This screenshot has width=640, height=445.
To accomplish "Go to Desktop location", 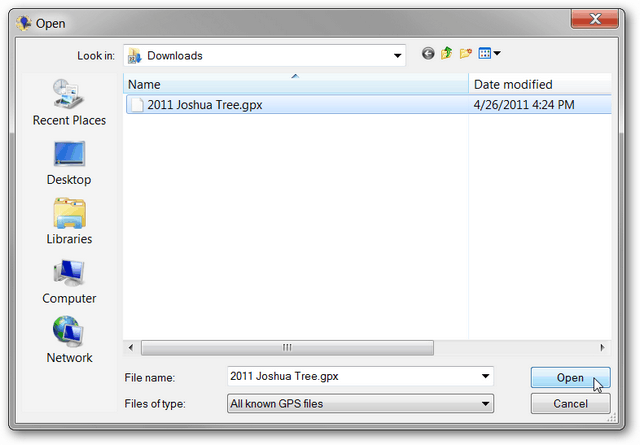I will (x=69, y=163).
